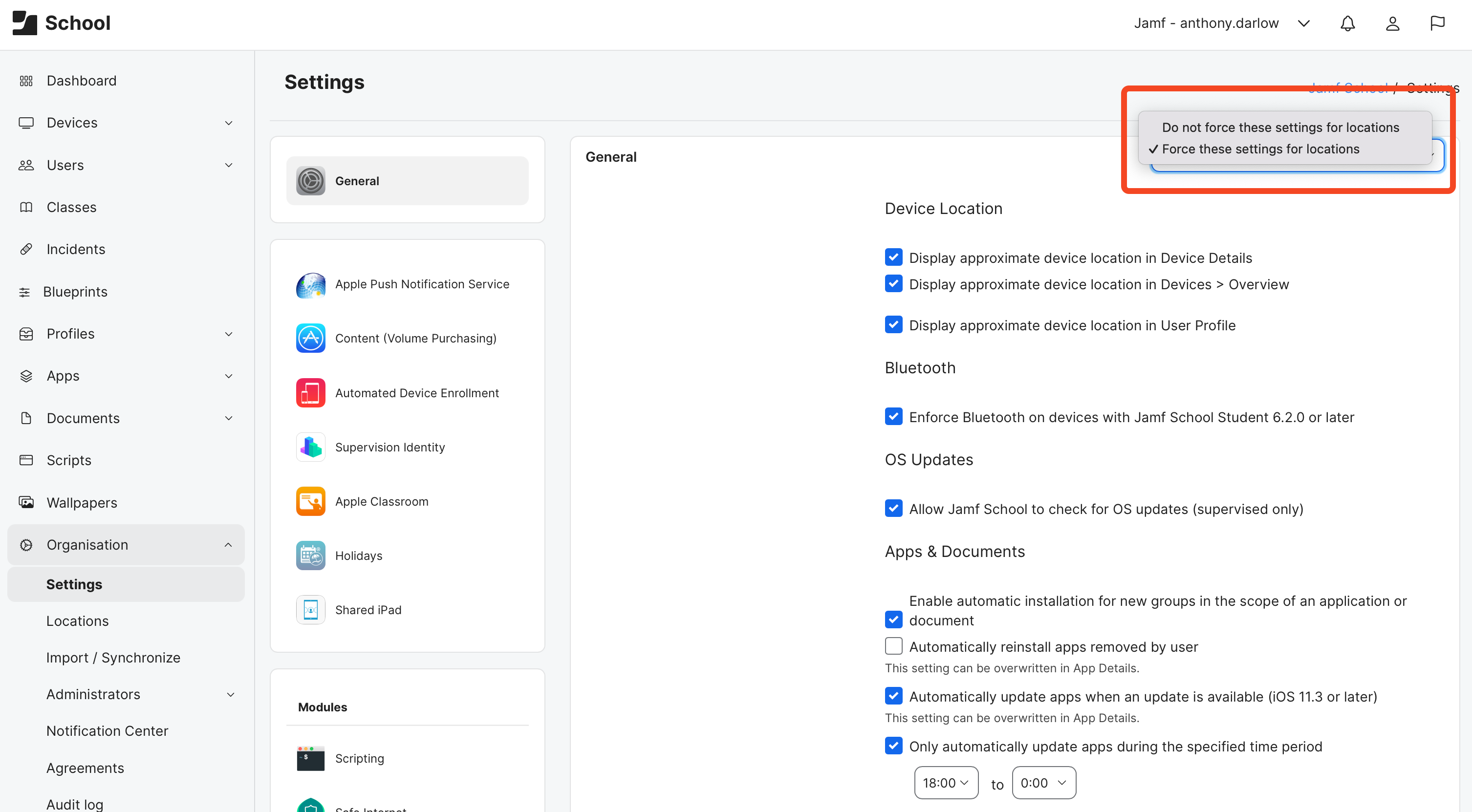This screenshot has width=1472, height=812.
Task: Open Agreements menu item
Action: click(x=85, y=768)
